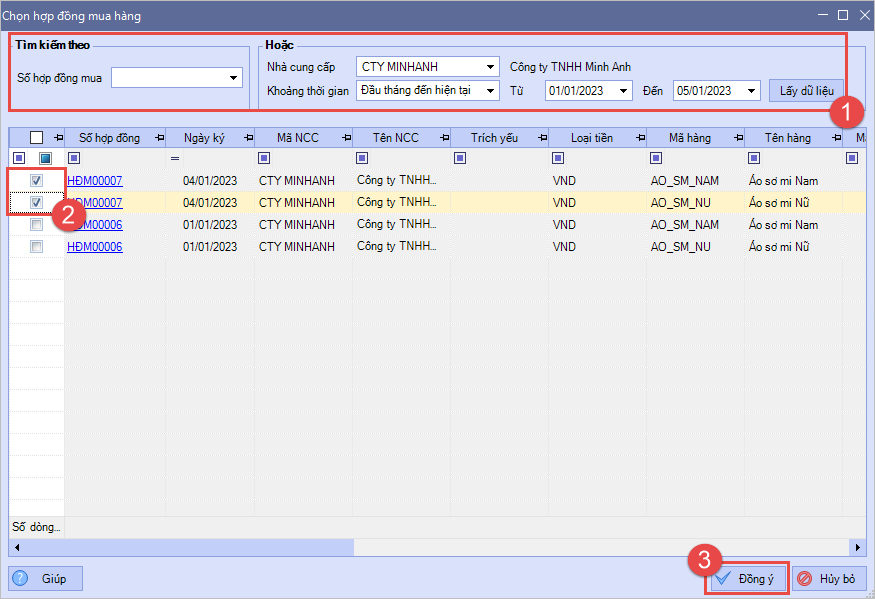
Task: Click the blue help icon beside Giúp
Action: click(x=22, y=579)
